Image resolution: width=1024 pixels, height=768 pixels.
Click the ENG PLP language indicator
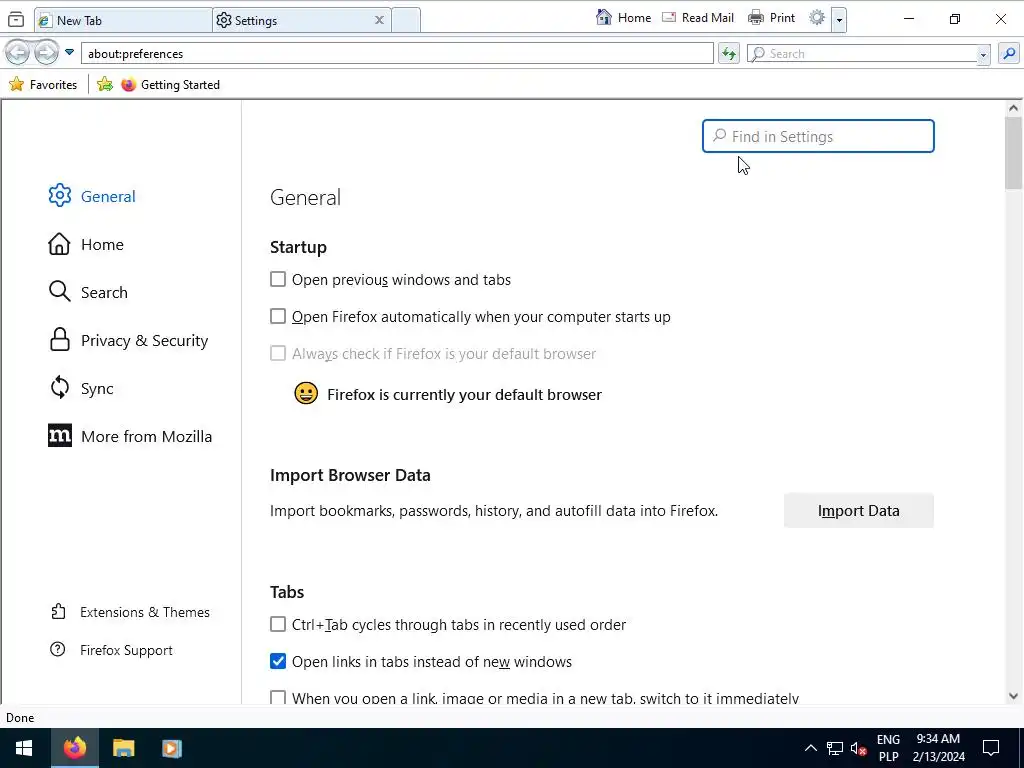point(888,748)
